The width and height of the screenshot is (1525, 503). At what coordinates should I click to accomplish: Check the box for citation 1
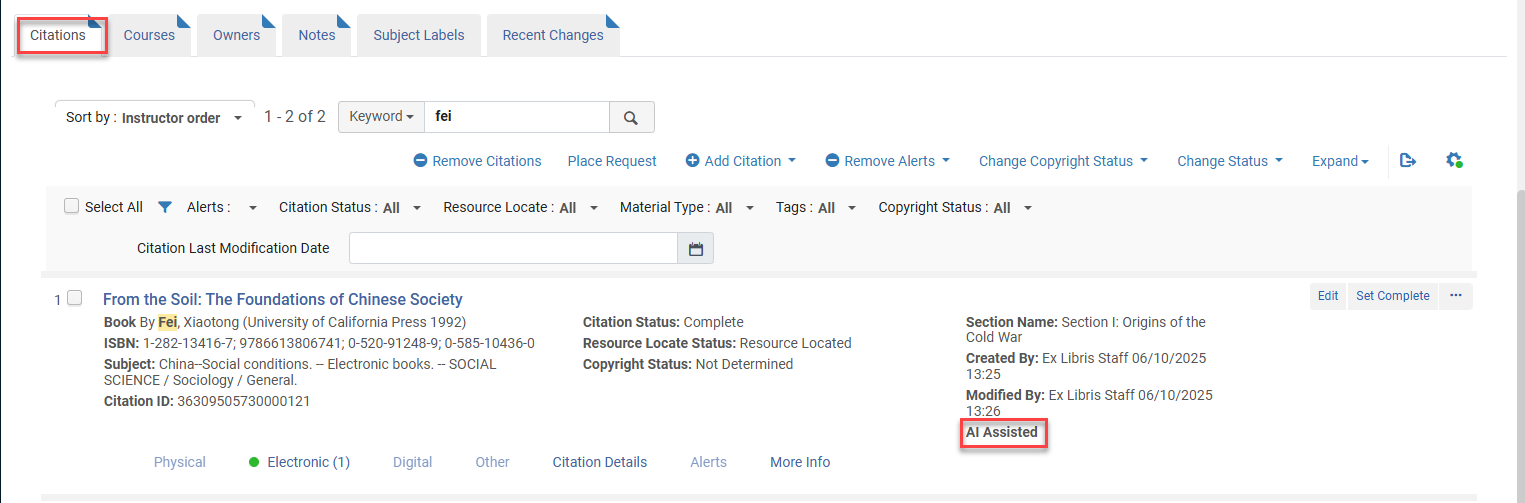point(74,298)
